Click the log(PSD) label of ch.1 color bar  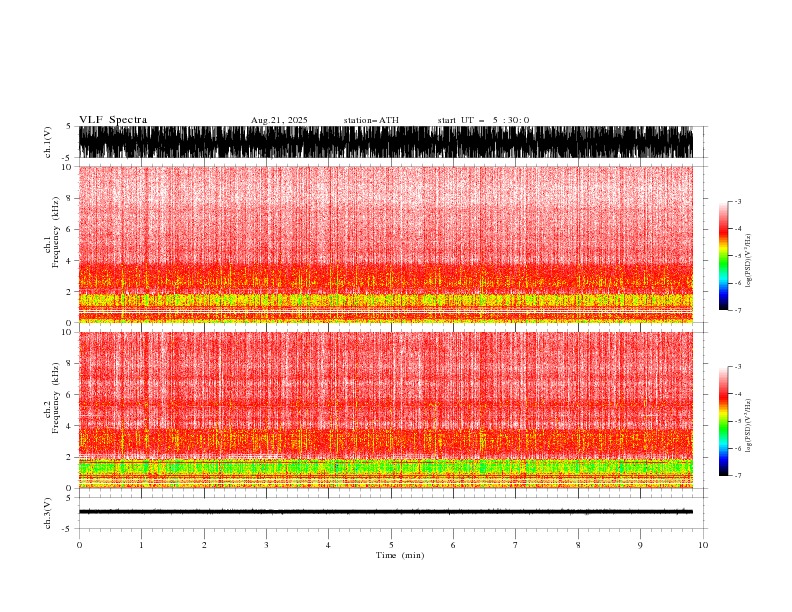749,261
